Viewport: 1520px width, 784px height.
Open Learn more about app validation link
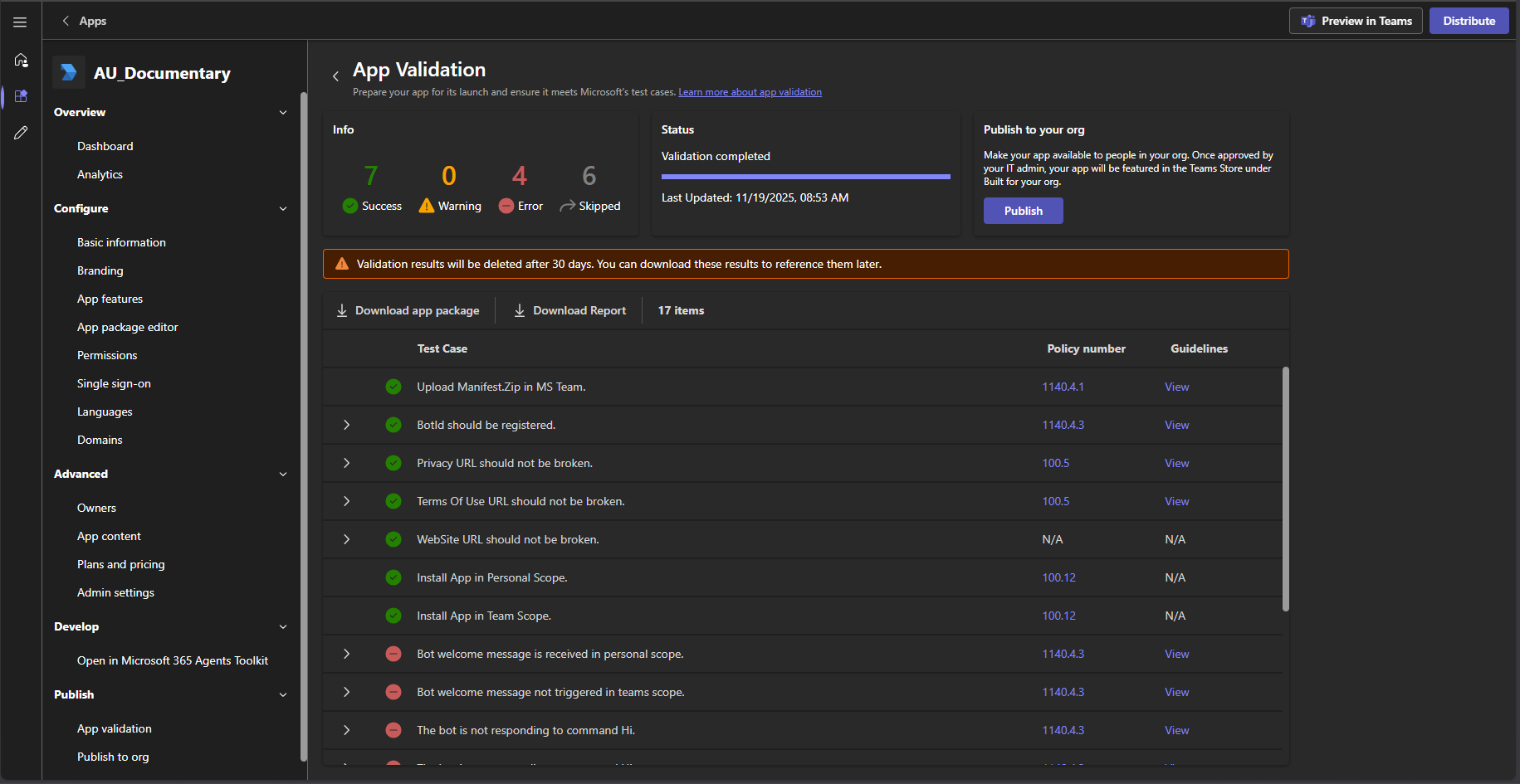point(750,92)
